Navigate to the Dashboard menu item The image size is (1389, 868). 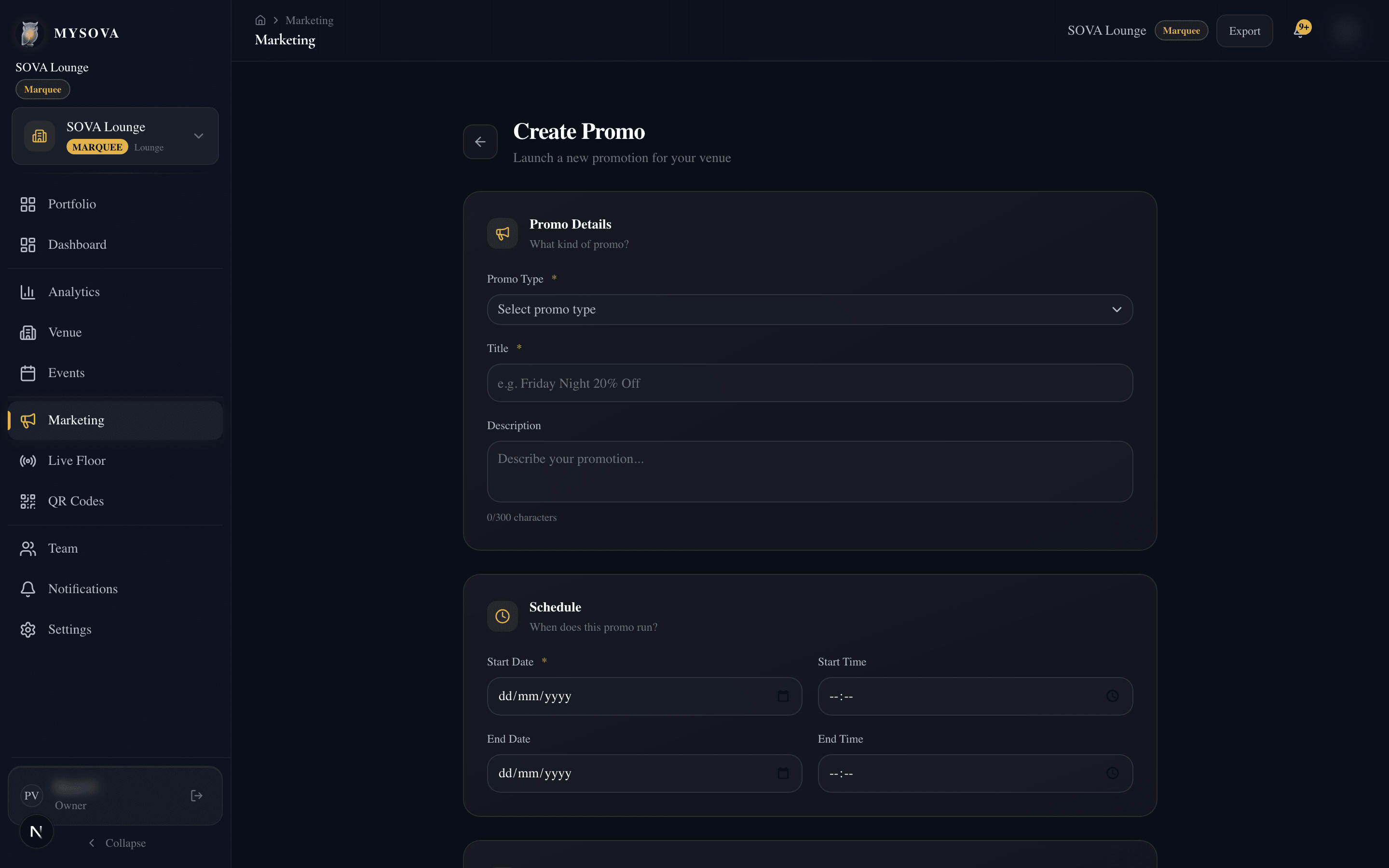click(77, 244)
